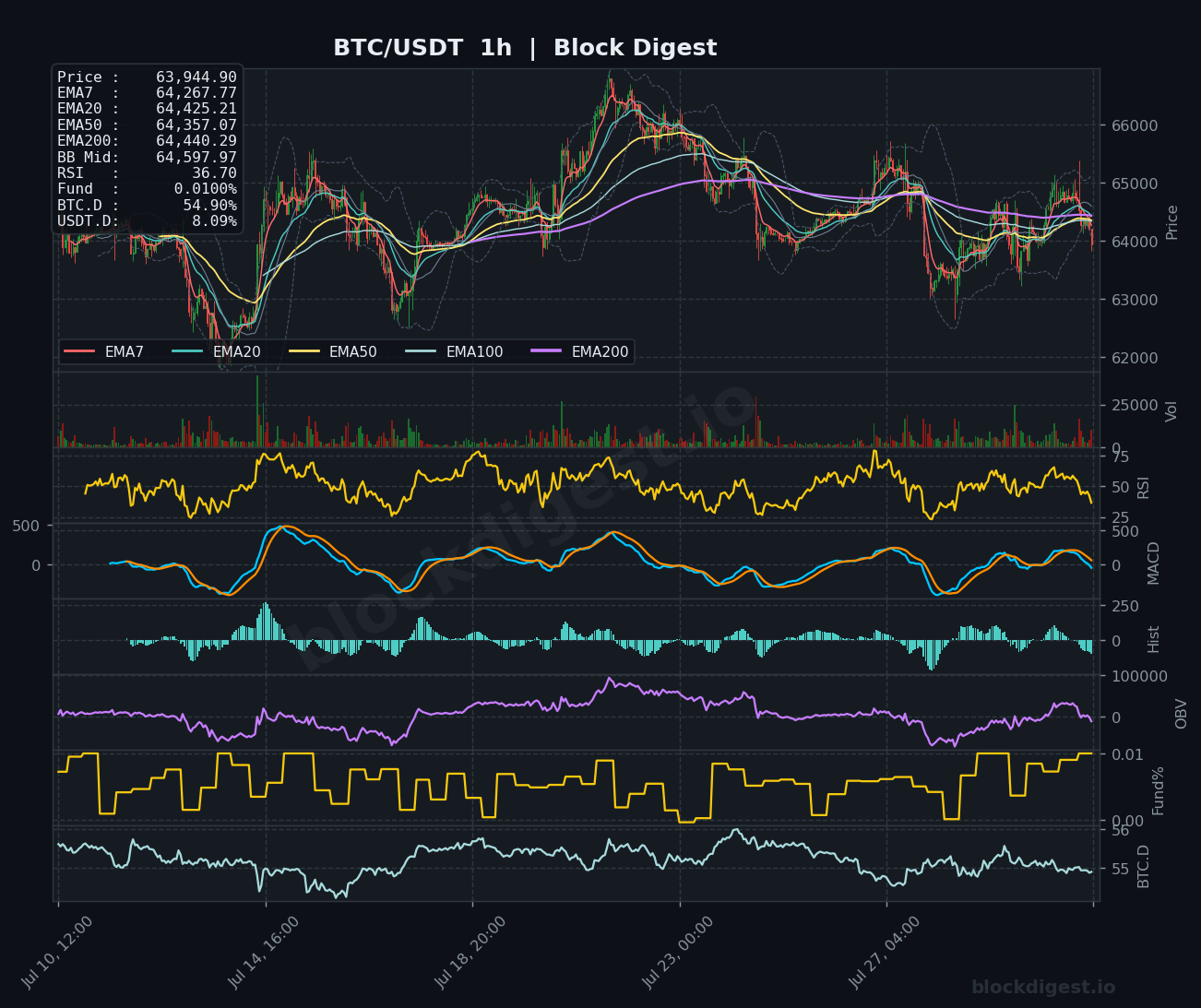Viewport: 1201px width, 1008px height.
Task: Click the OBV axis title
Action: [1181, 713]
